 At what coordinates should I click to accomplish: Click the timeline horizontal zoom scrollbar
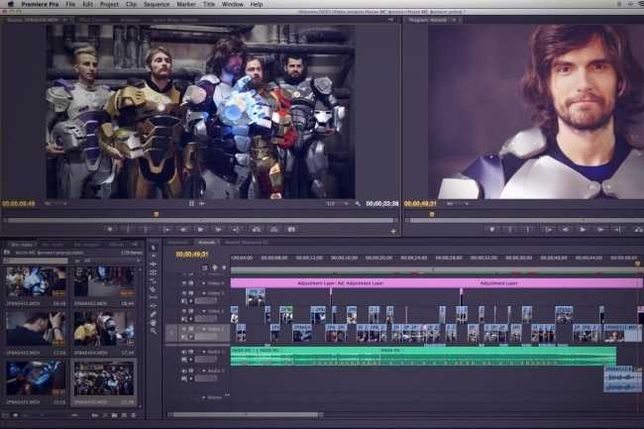click(x=246, y=415)
